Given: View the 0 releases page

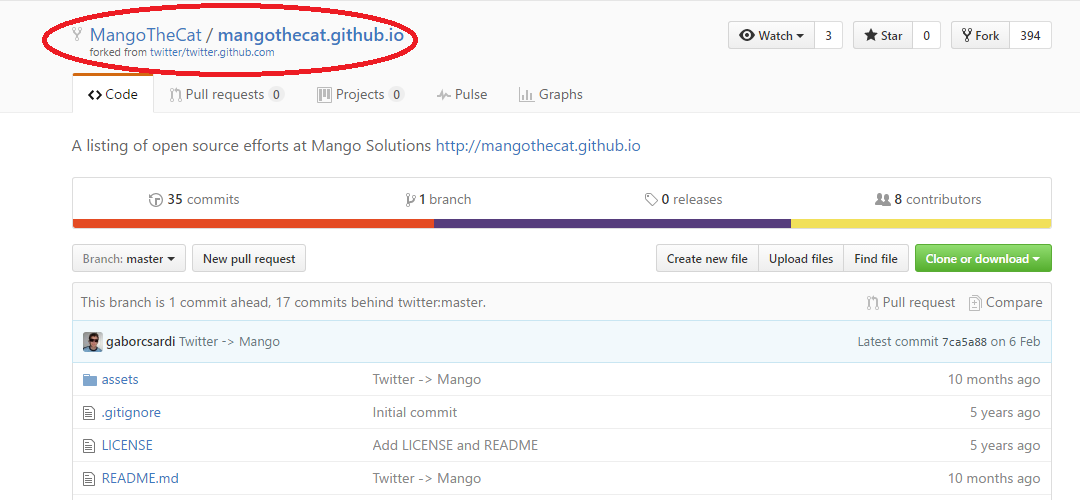Looking at the screenshot, I should [683, 200].
